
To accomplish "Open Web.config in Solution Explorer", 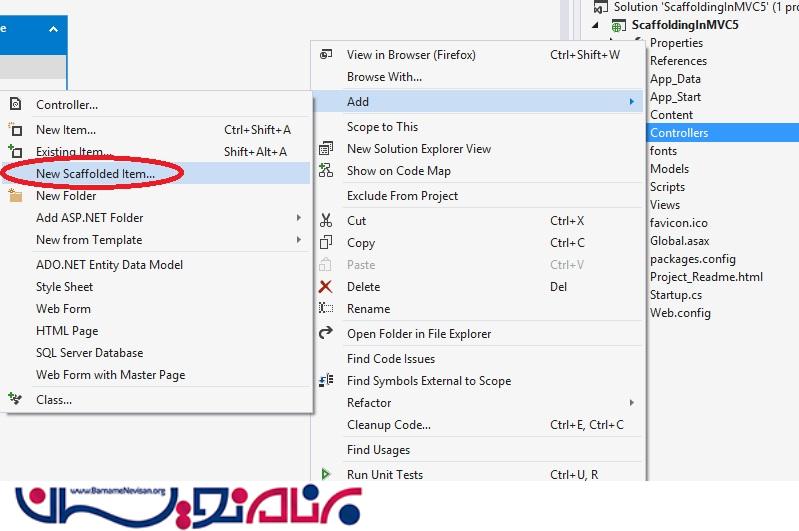I will tap(680, 313).
